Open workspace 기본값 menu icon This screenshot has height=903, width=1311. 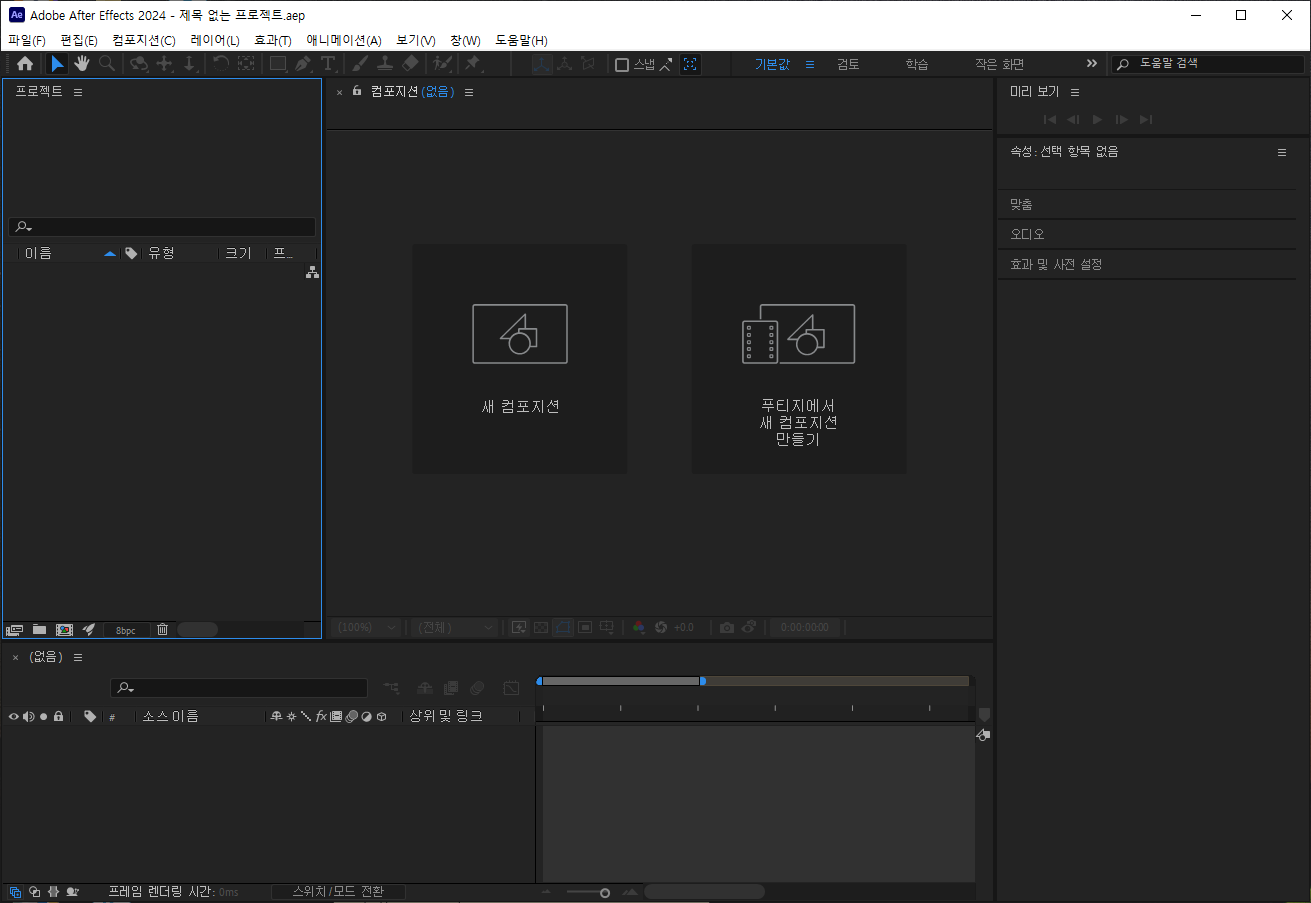pyautogui.click(x=810, y=64)
